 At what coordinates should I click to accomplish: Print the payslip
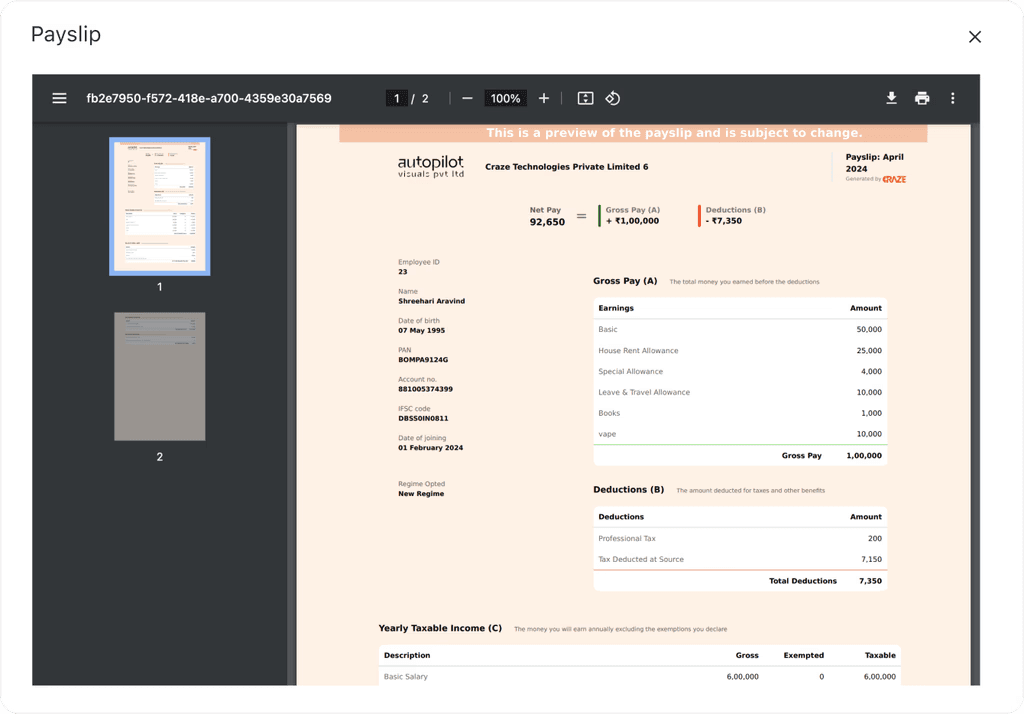click(921, 98)
